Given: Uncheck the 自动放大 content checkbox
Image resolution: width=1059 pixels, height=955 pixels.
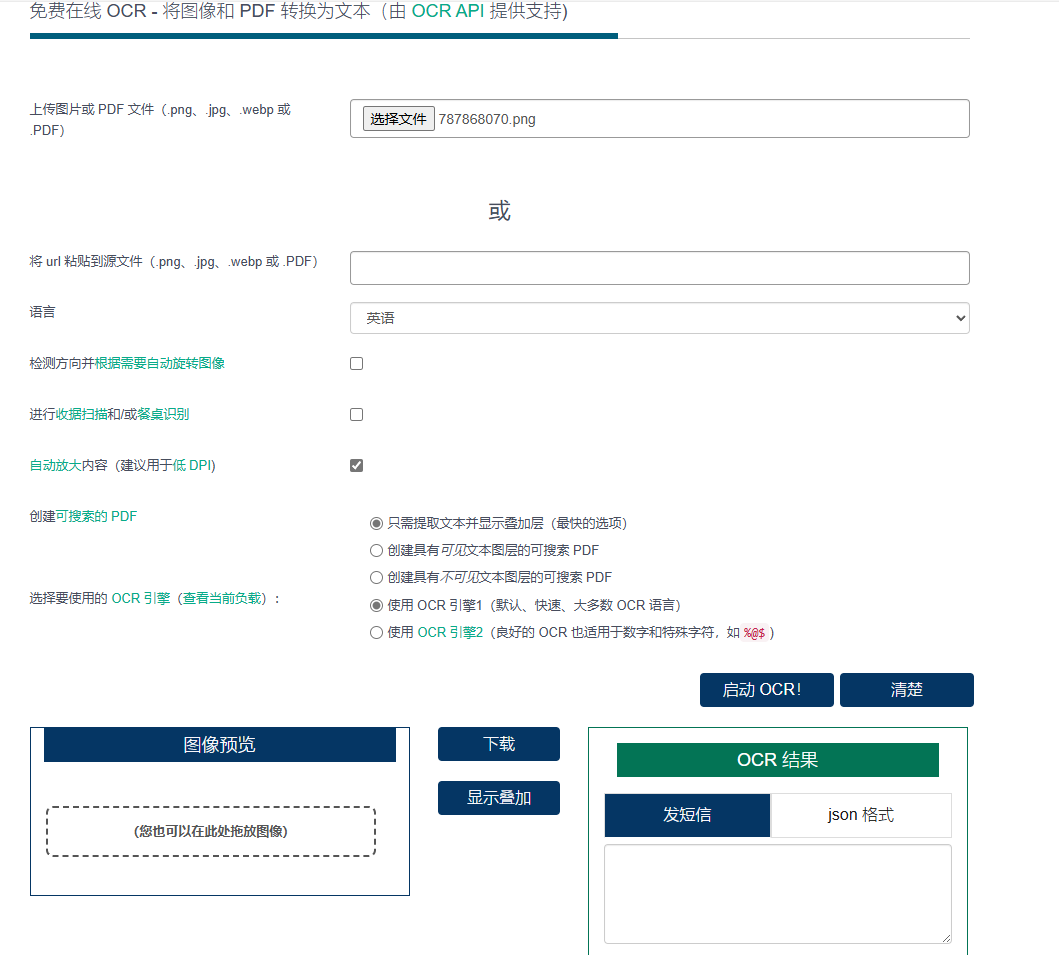Looking at the screenshot, I should click(357, 465).
